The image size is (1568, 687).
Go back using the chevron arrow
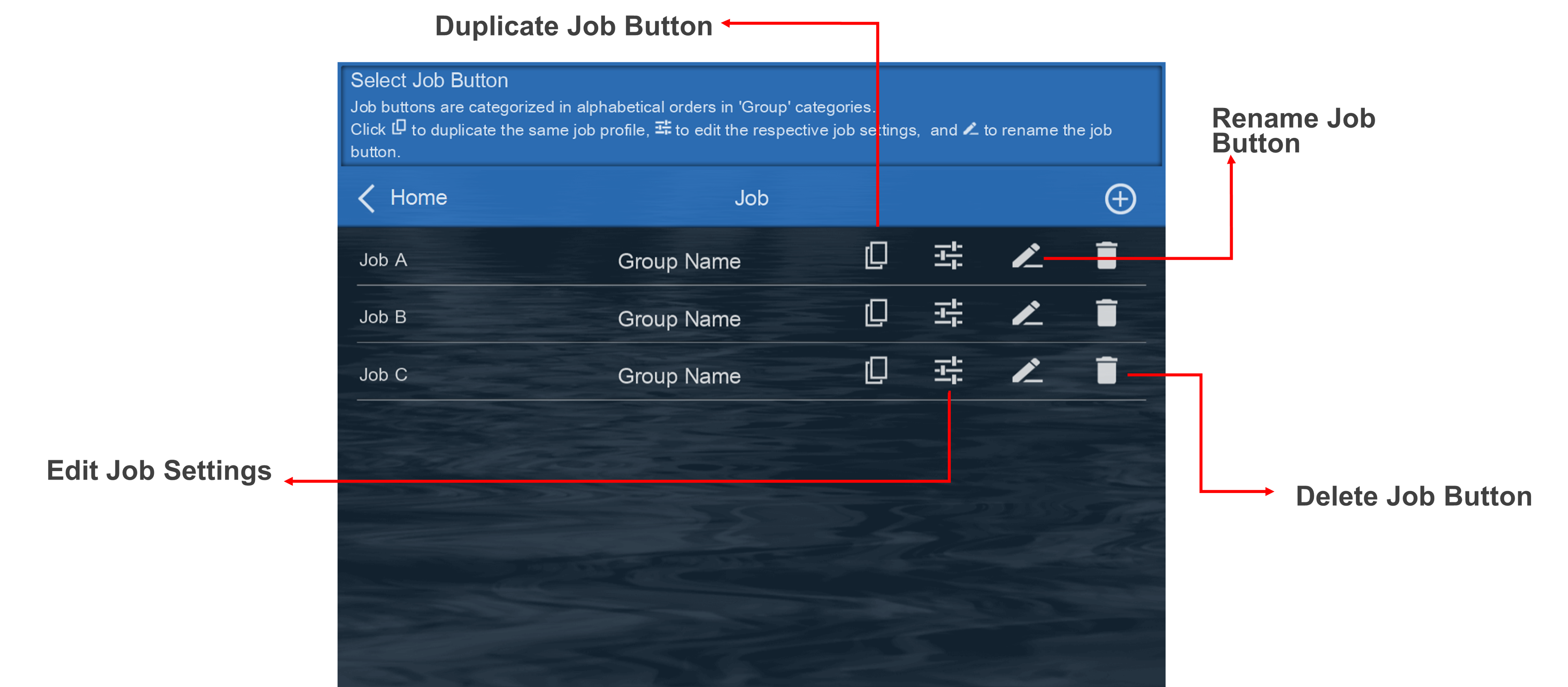click(x=367, y=198)
